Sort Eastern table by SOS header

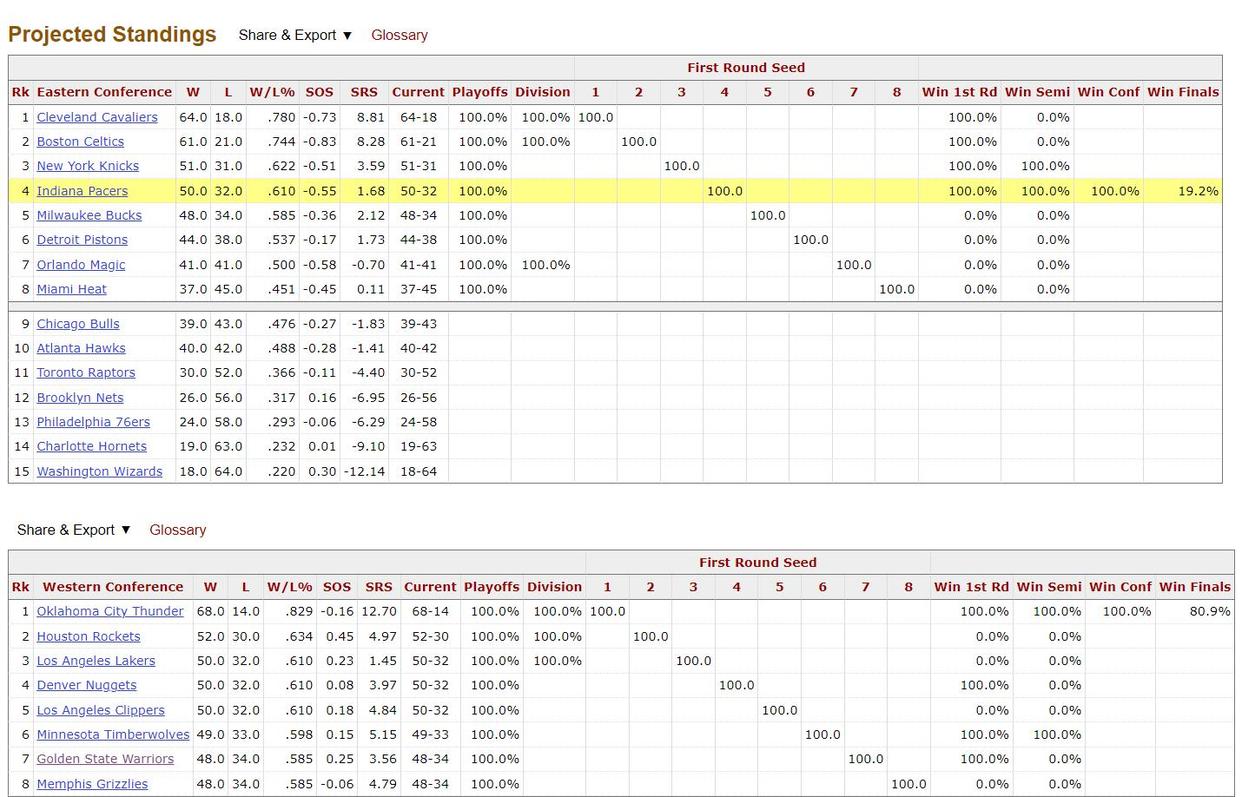point(319,92)
